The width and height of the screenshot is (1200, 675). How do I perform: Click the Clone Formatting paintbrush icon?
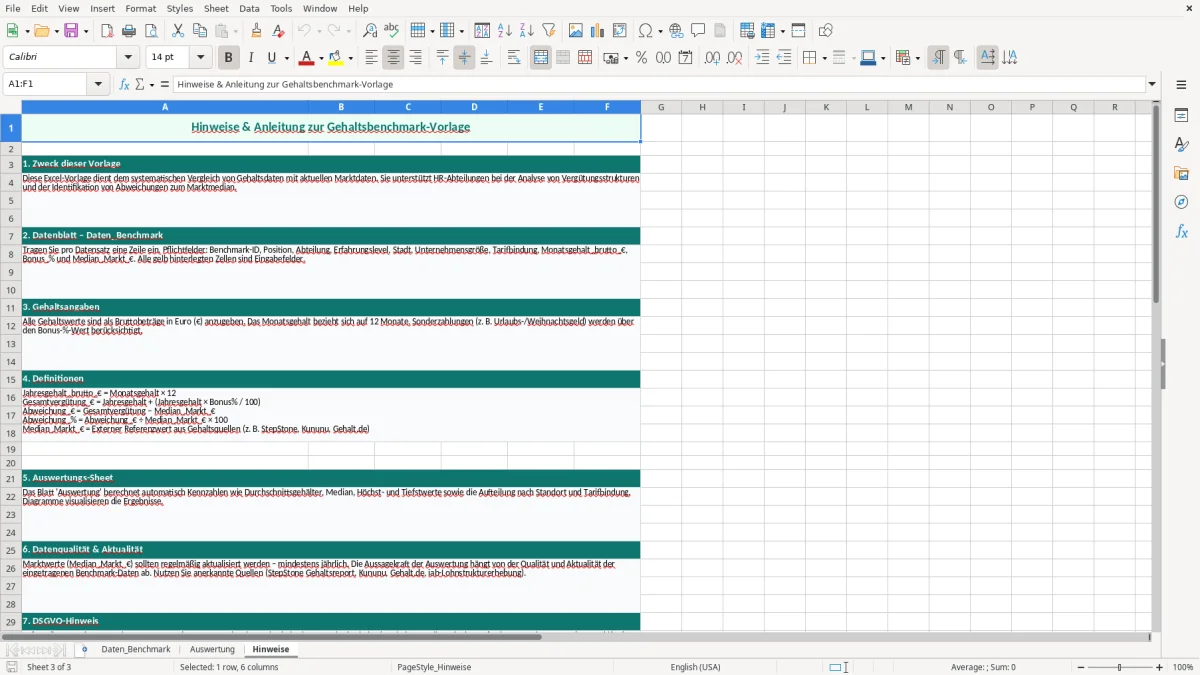257,31
